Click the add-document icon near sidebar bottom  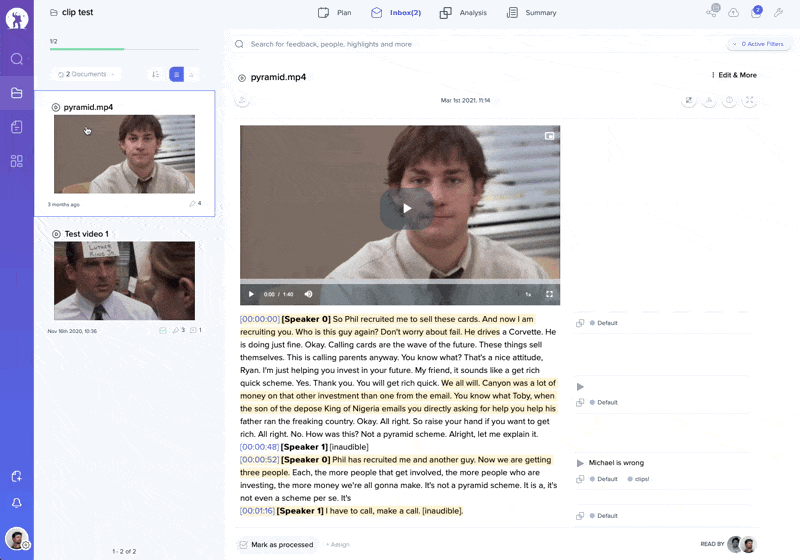click(x=17, y=476)
